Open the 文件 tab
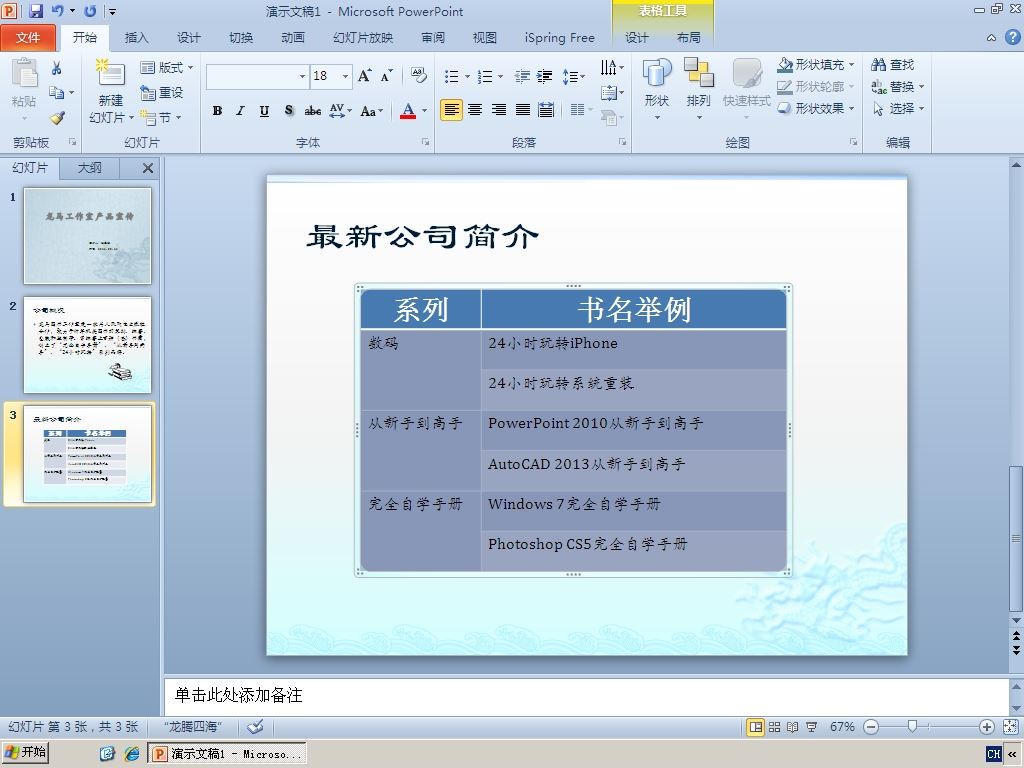This screenshot has height=768, width=1024. [28, 38]
